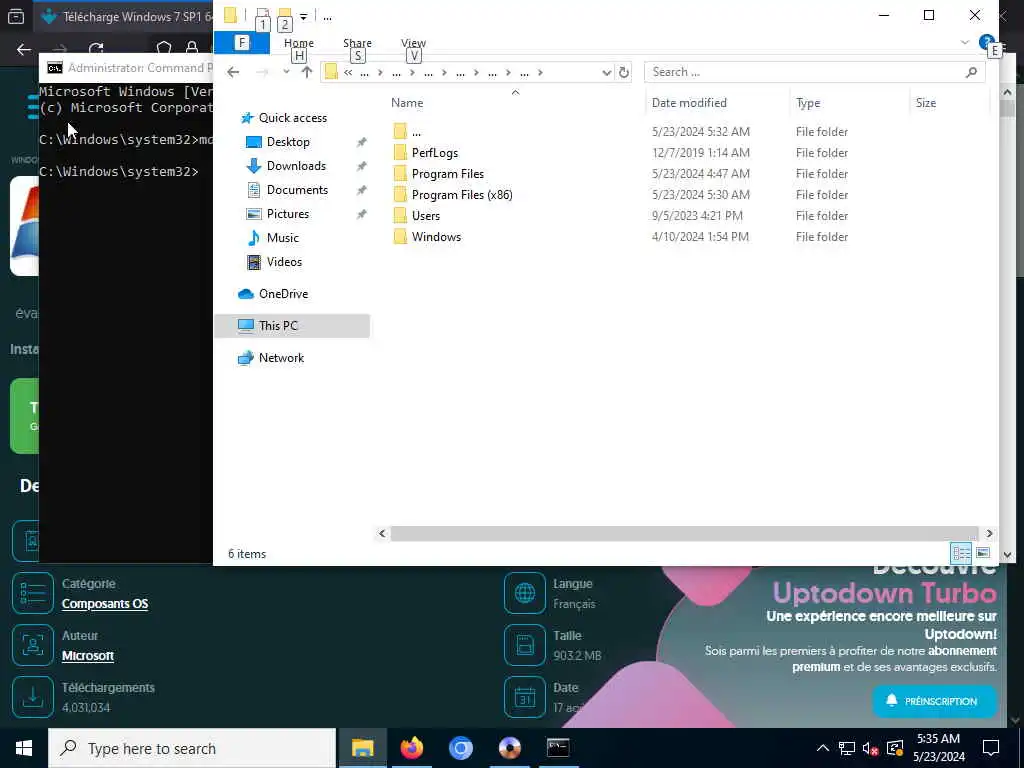Click the Properties quick access toolbar icon
This screenshot has height=768, width=1024.
263,15
